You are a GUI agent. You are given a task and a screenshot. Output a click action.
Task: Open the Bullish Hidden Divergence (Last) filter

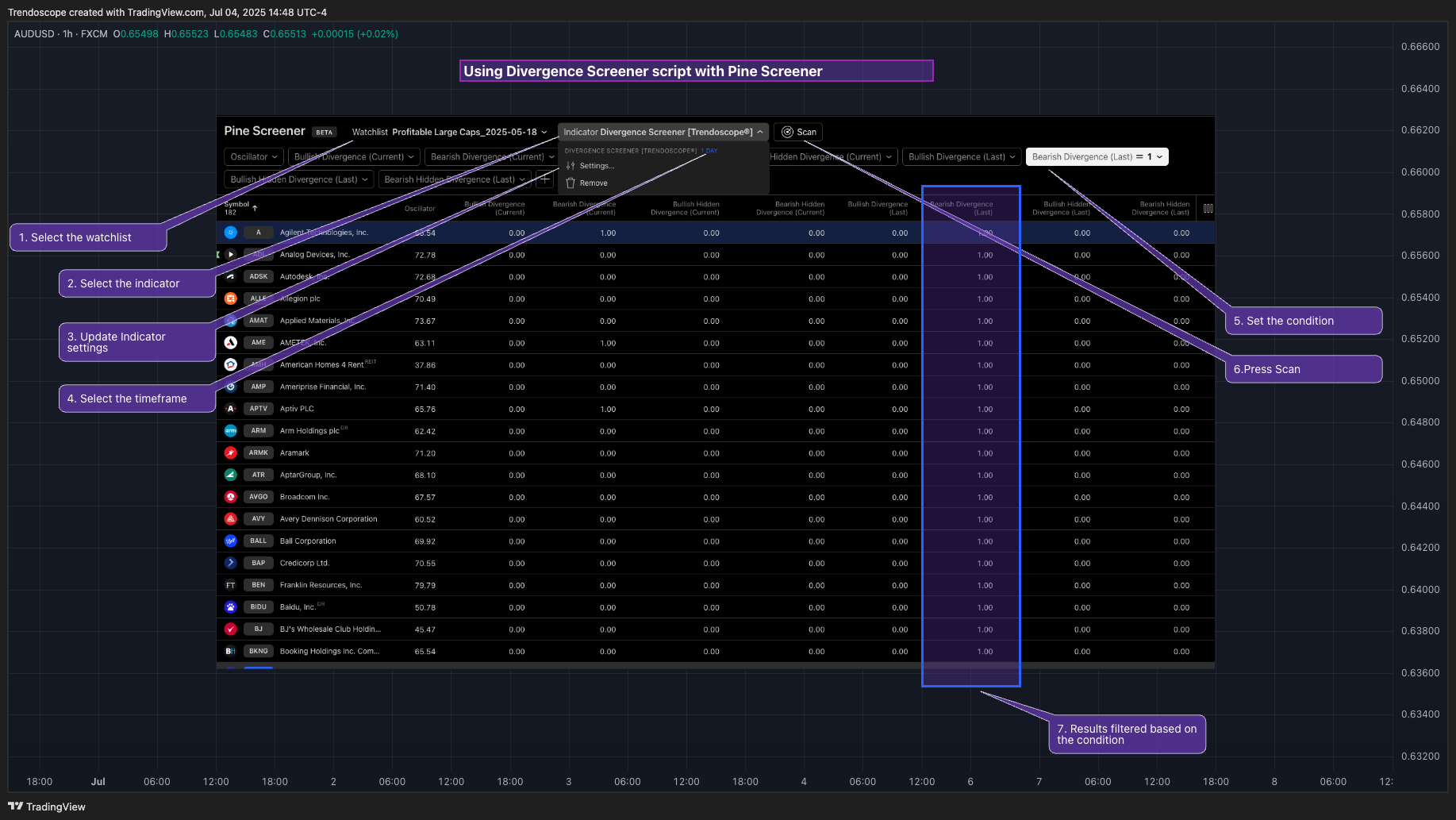(299, 179)
